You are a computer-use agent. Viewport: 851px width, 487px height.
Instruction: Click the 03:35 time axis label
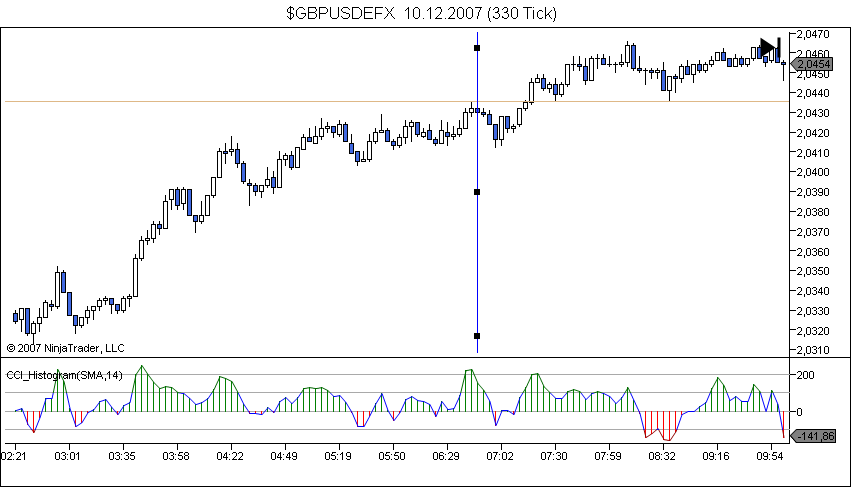click(122, 456)
